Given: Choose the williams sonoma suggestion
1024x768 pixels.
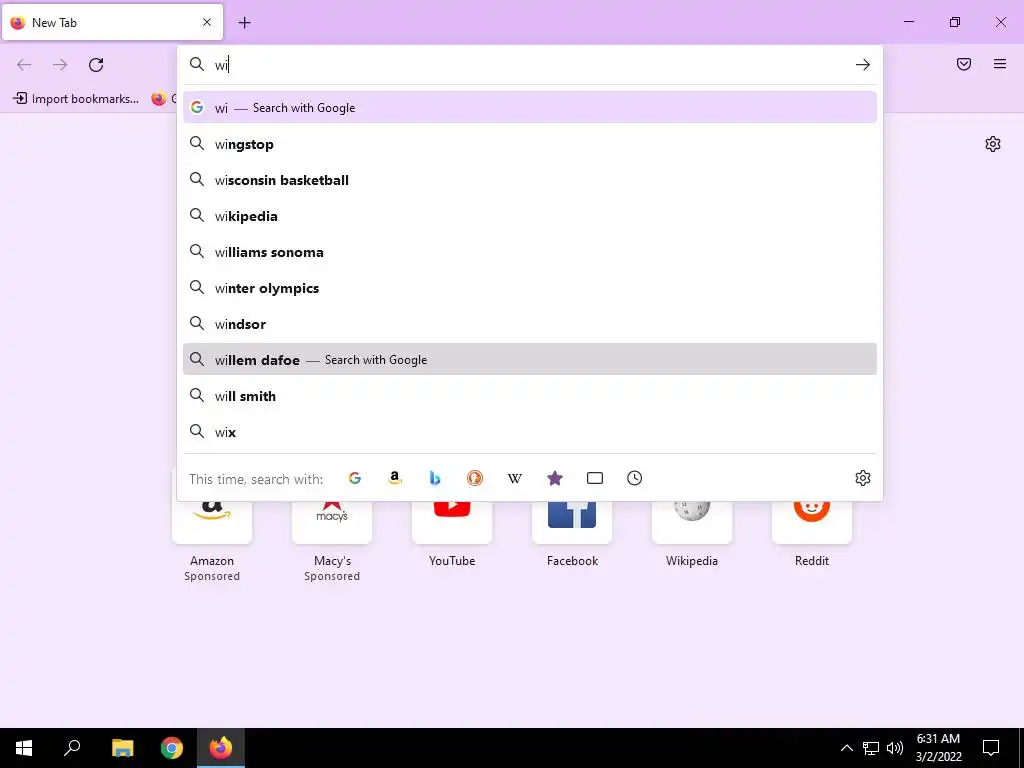Looking at the screenshot, I should pos(530,251).
